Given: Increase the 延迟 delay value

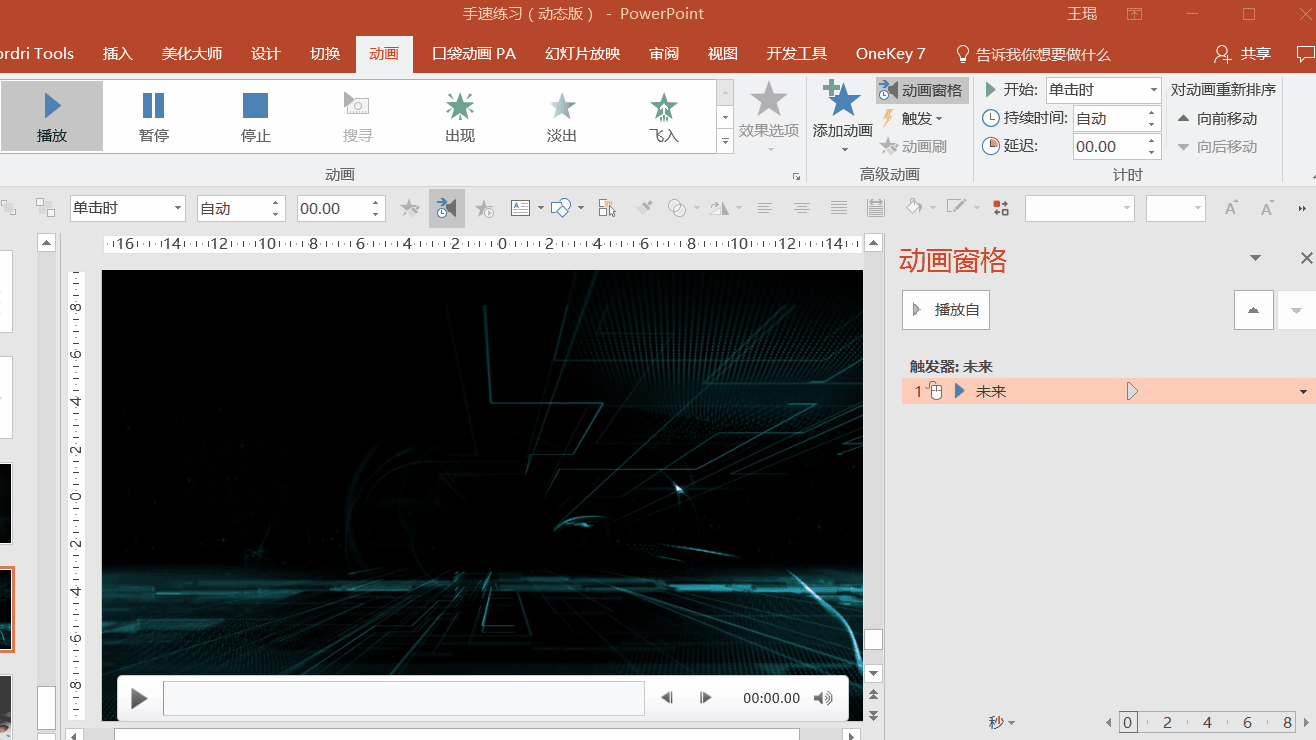Looking at the screenshot, I should pos(1153,140).
